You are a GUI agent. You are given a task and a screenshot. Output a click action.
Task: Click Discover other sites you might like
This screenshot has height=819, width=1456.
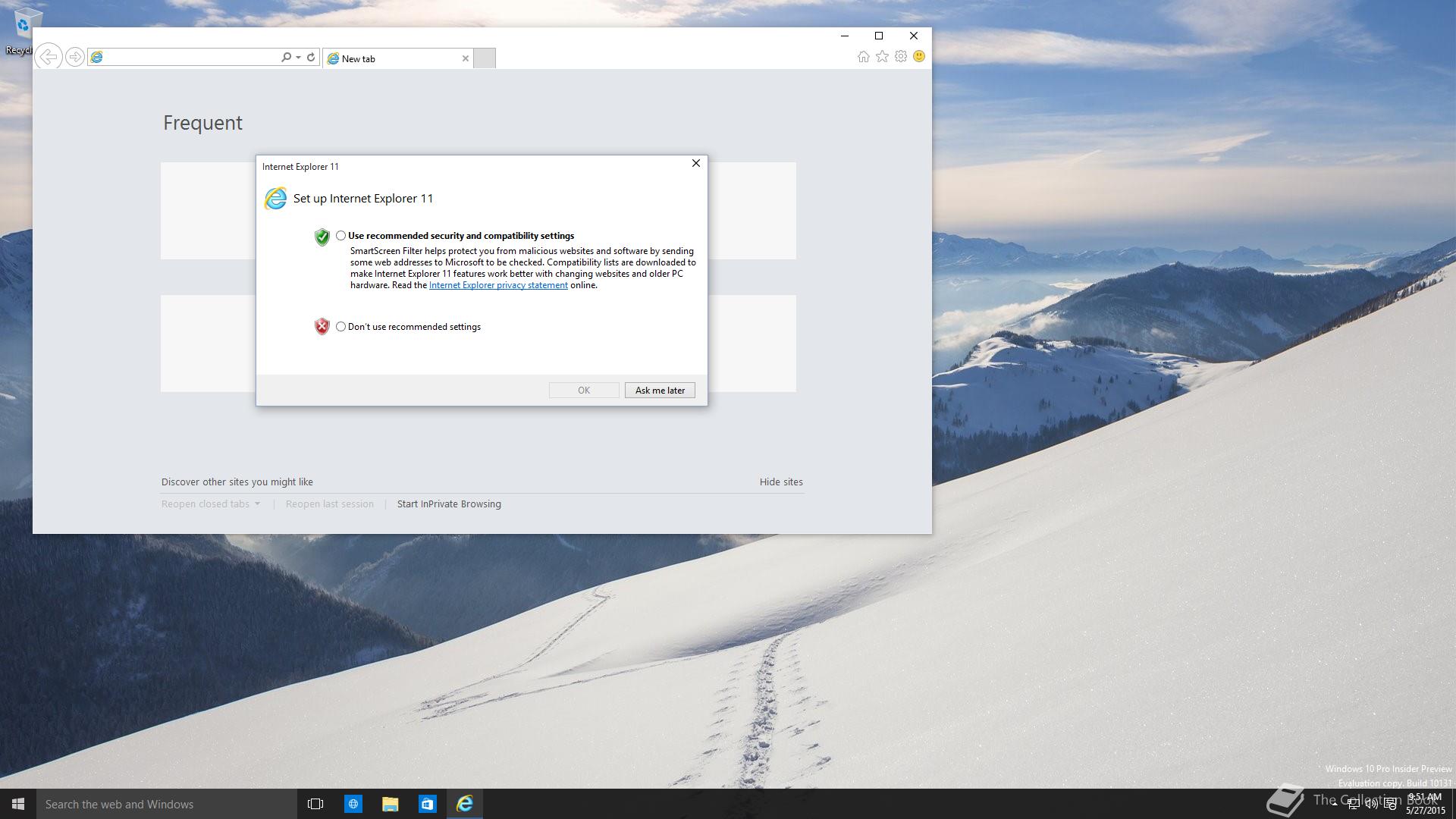click(237, 482)
